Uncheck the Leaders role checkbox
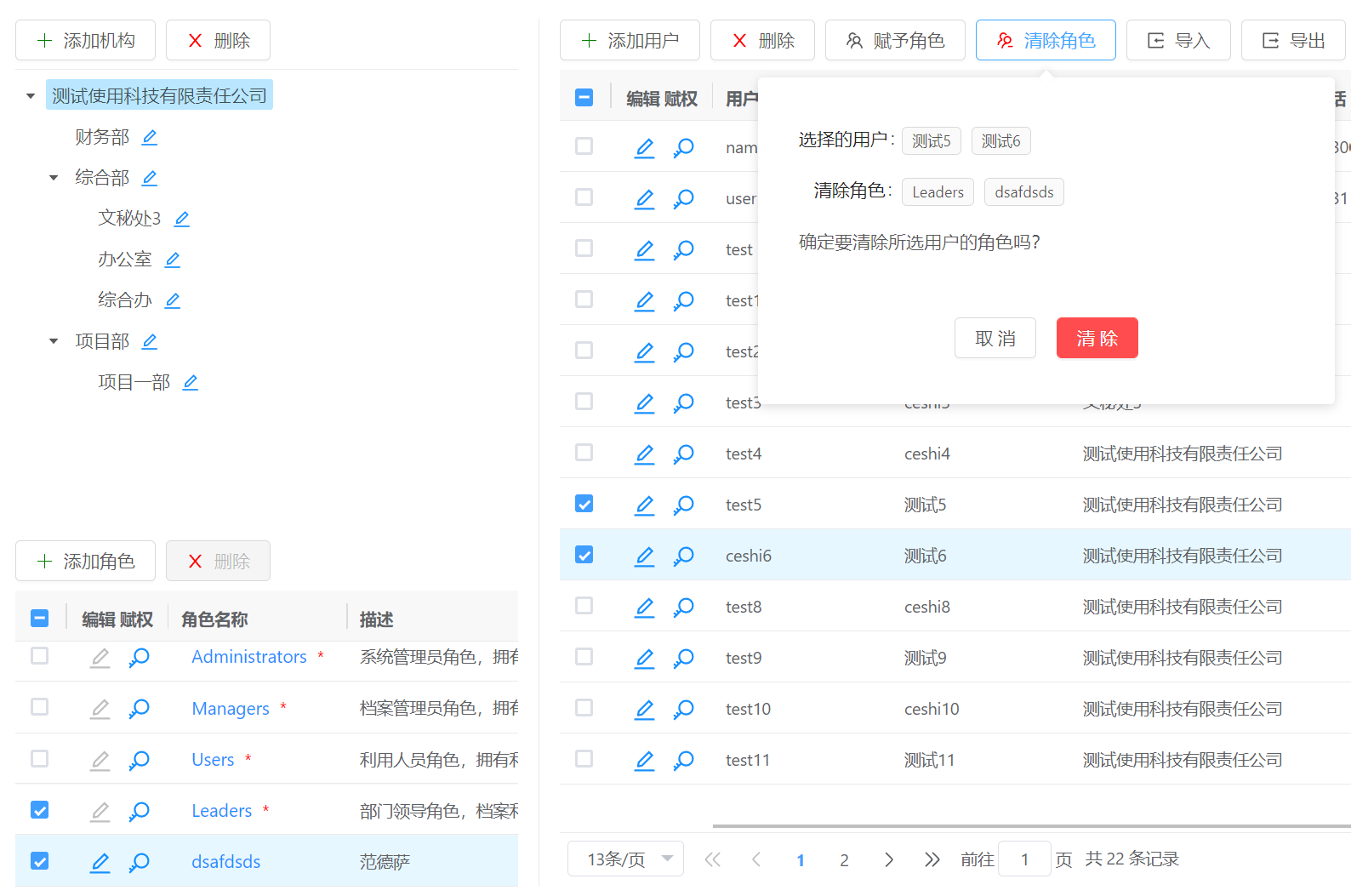Image resolution: width=1351 pixels, height=896 pixels. click(40, 810)
